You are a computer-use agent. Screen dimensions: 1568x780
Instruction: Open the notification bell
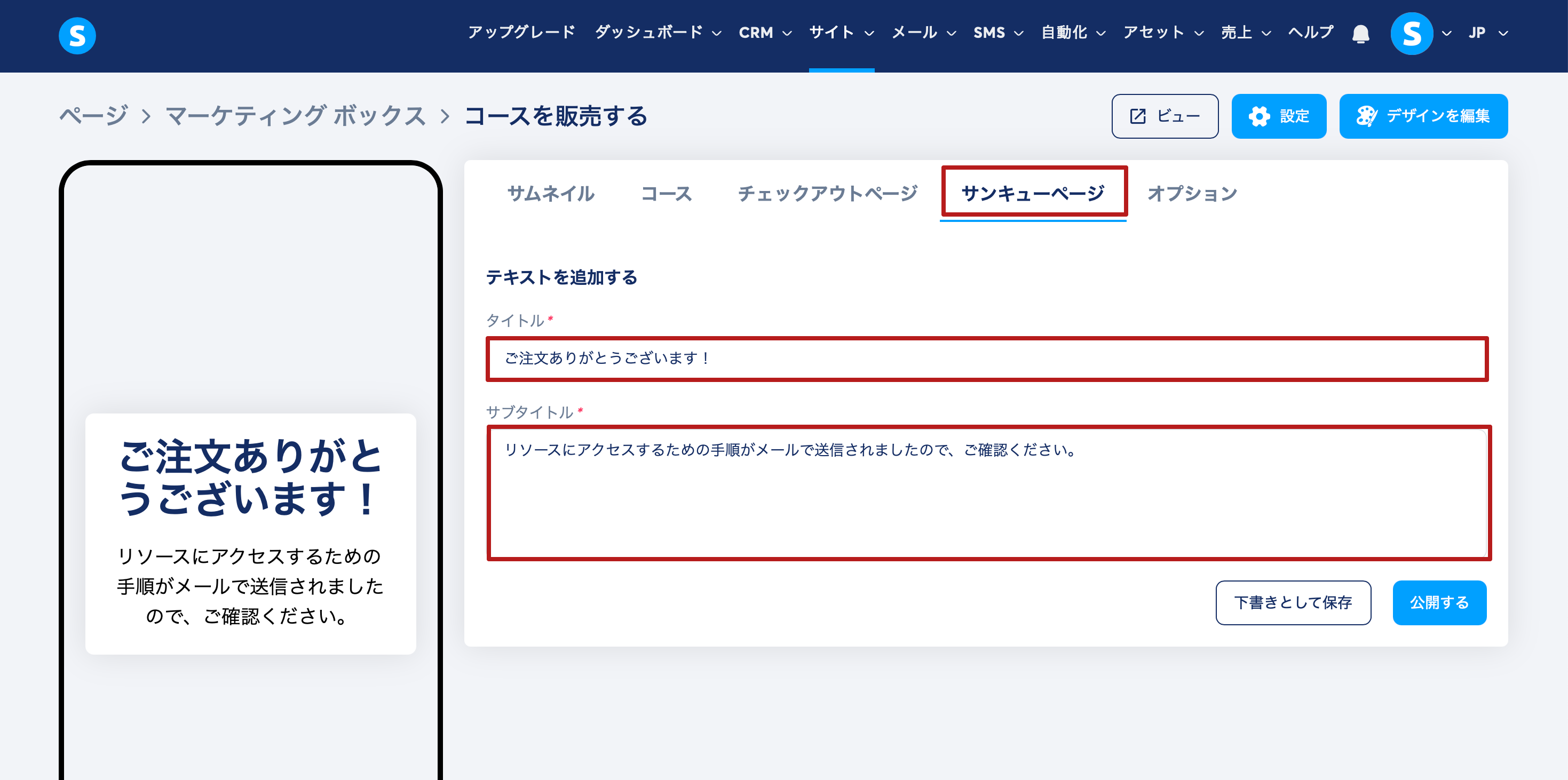point(1360,34)
